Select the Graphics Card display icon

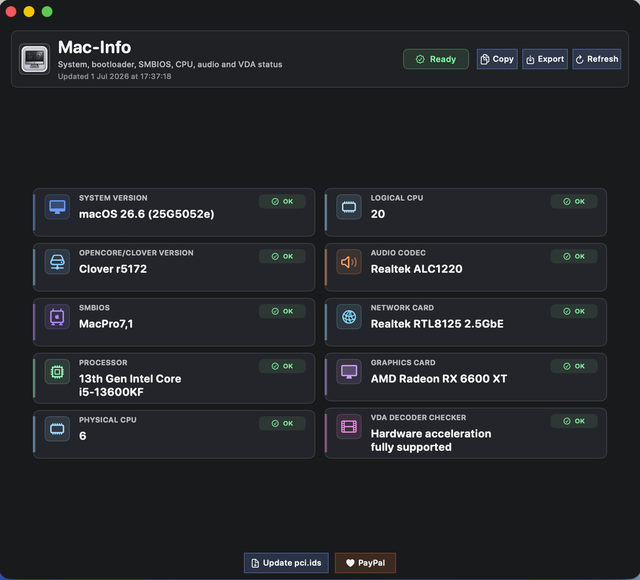point(349,372)
